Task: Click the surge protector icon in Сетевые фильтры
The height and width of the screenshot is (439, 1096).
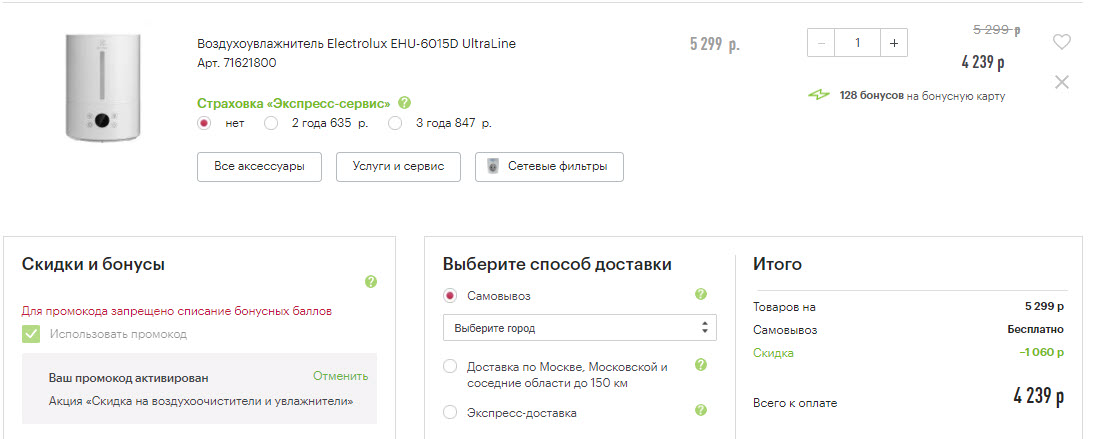Action: [x=493, y=166]
